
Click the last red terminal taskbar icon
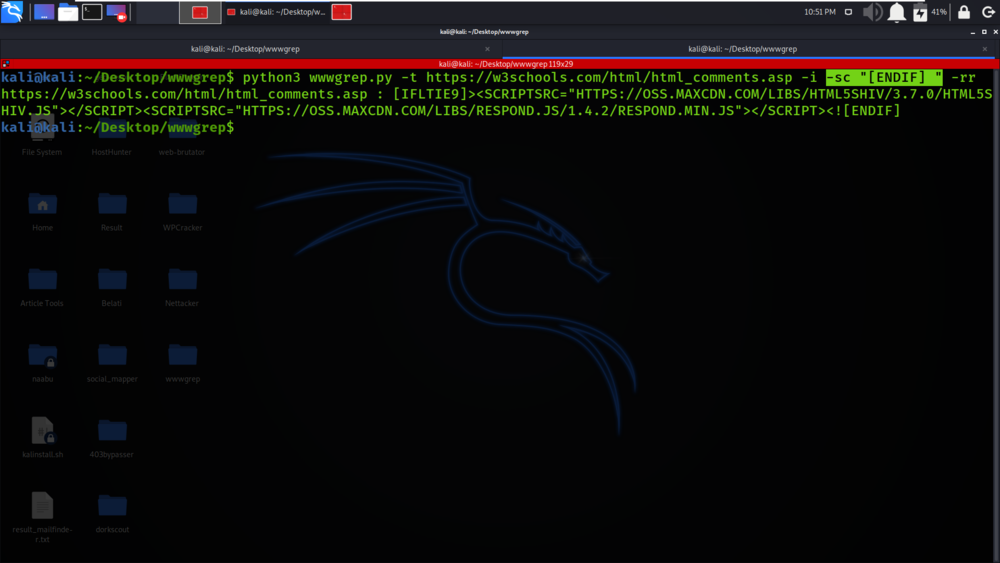[342, 12]
